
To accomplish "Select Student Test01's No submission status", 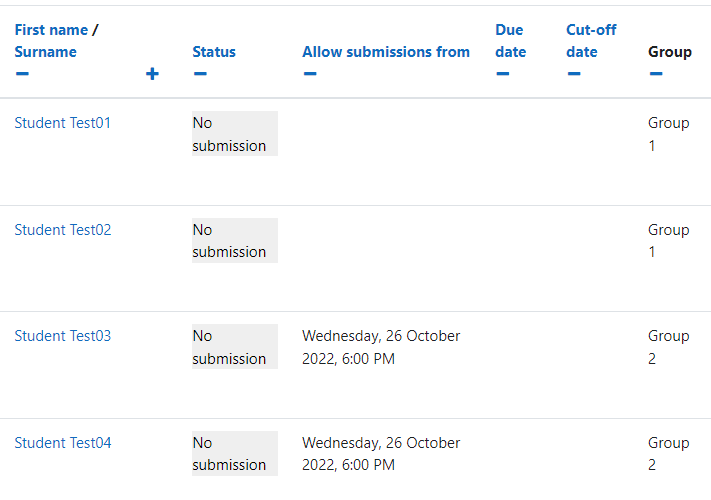I will click(x=235, y=134).
